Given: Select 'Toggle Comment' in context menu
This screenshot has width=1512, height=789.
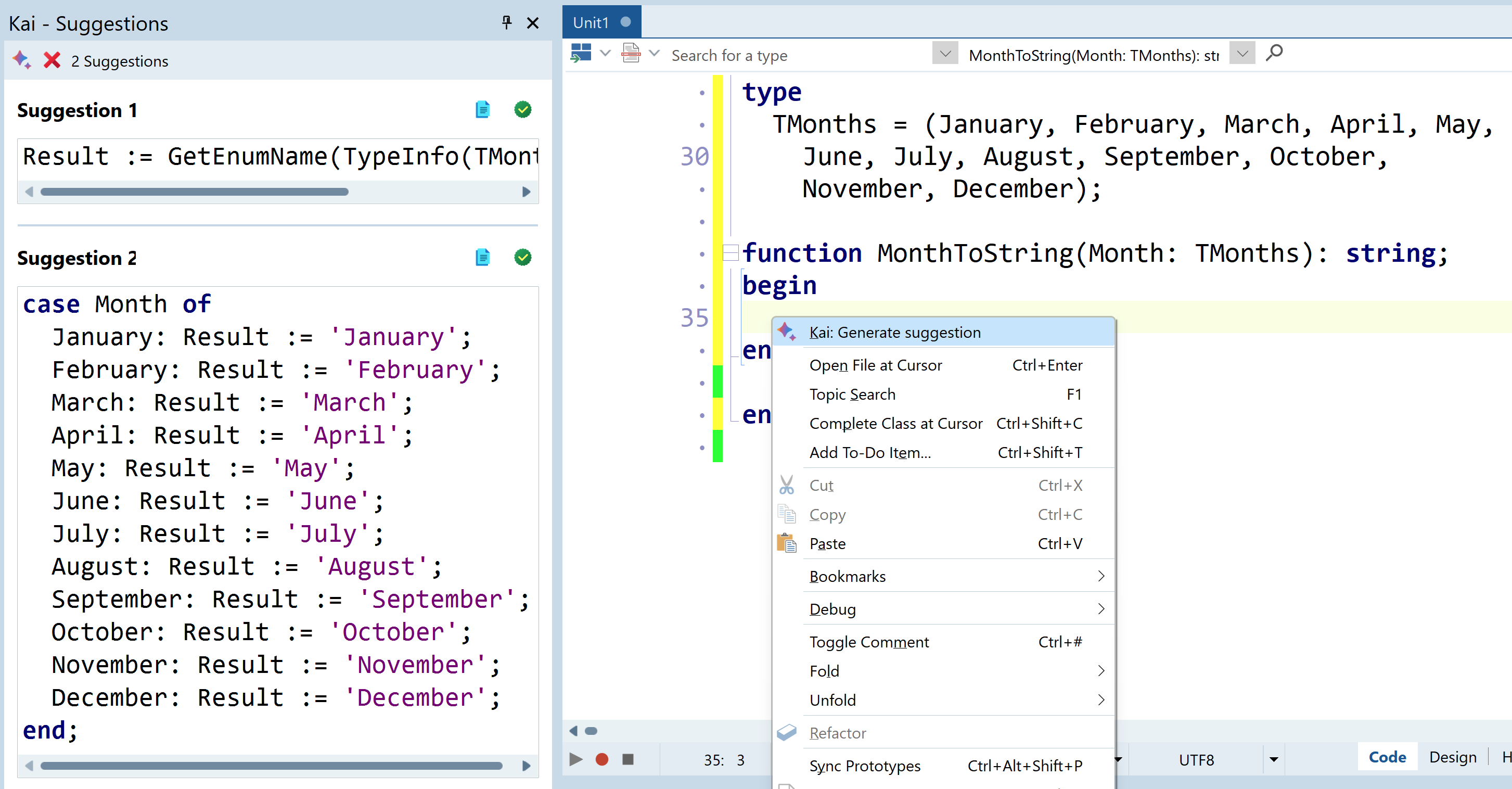Looking at the screenshot, I should (944, 642).
